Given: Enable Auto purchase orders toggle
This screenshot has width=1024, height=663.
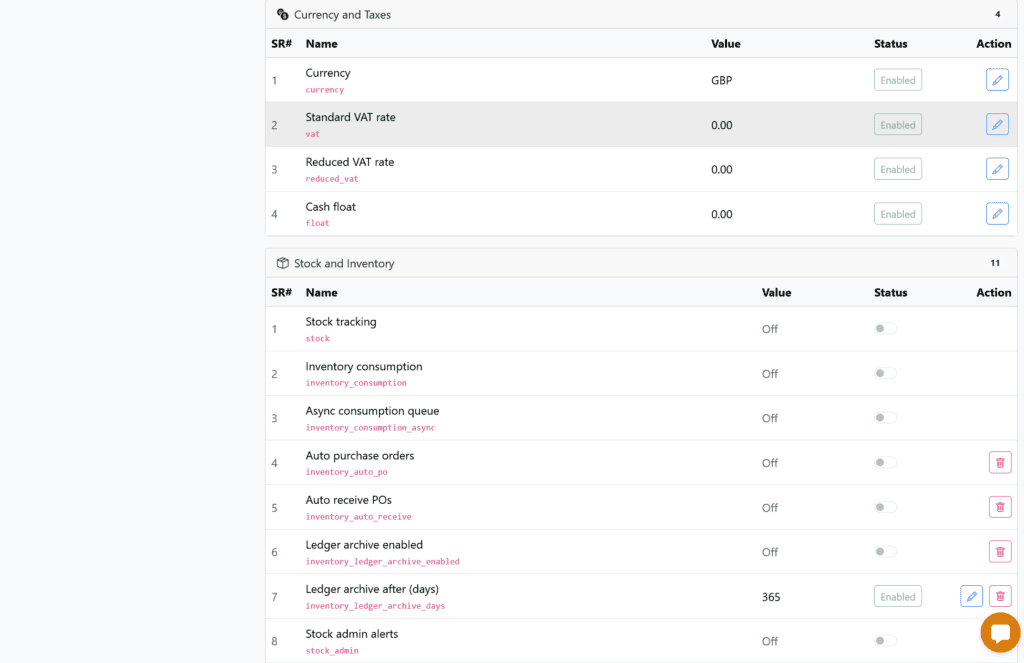Looking at the screenshot, I should pyautogui.click(x=886, y=462).
